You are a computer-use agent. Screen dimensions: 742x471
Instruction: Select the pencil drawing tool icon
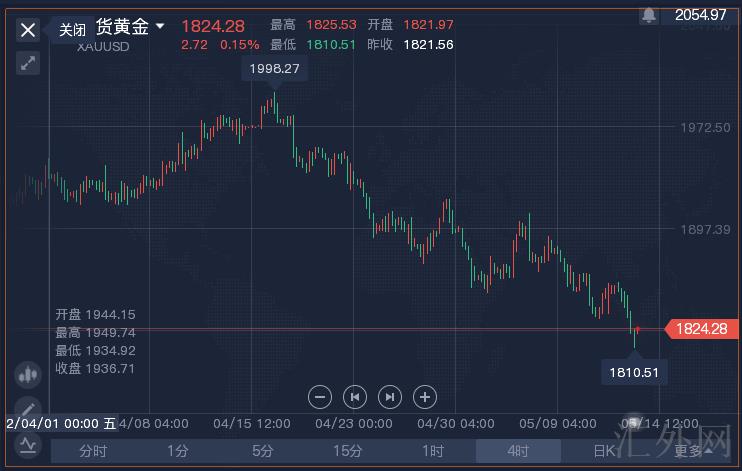pyautogui.click(x=27, y=409)
